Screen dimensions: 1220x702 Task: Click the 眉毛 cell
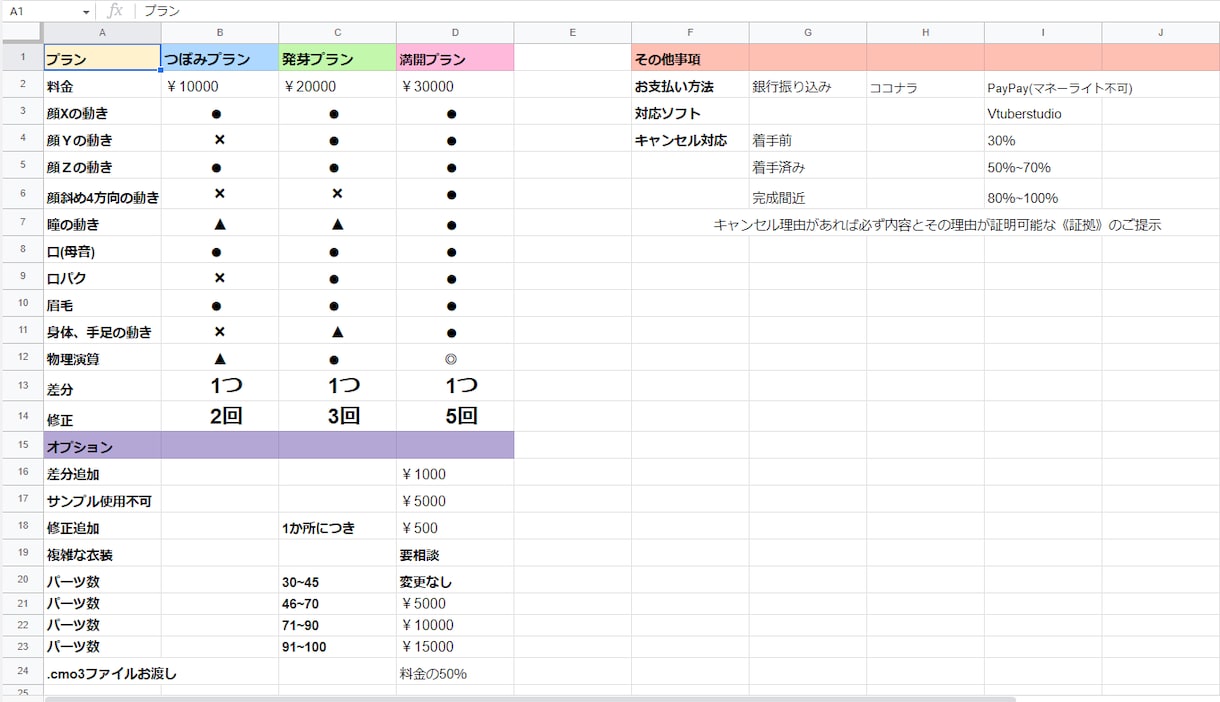[x=103, y=305]
